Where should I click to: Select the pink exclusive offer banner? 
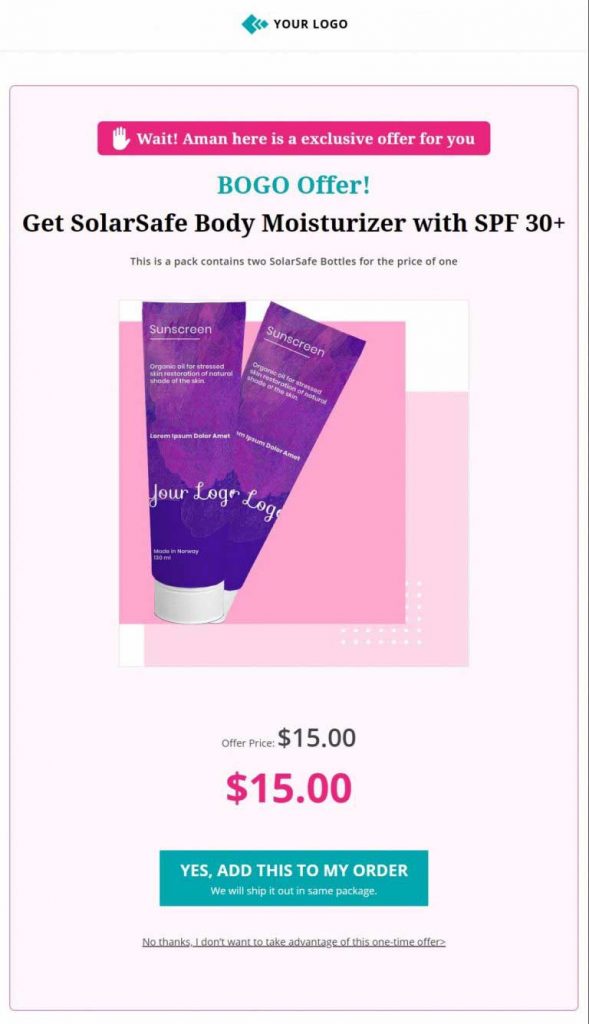click(x=294, y=138)
